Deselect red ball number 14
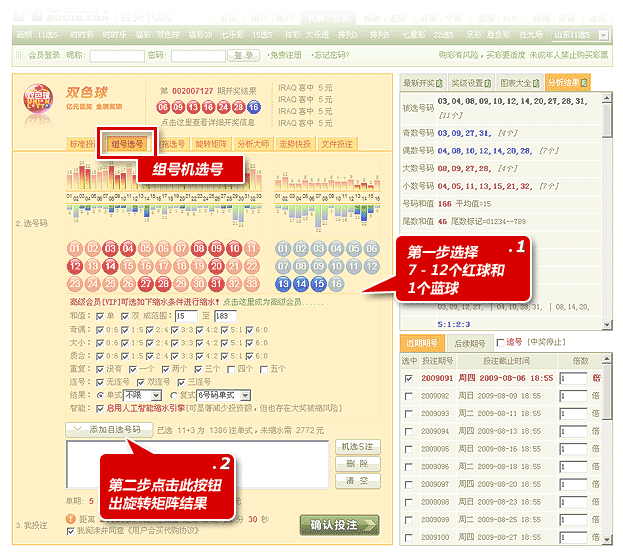The height and width of the screenshot is (552, 623). [110, 266]
